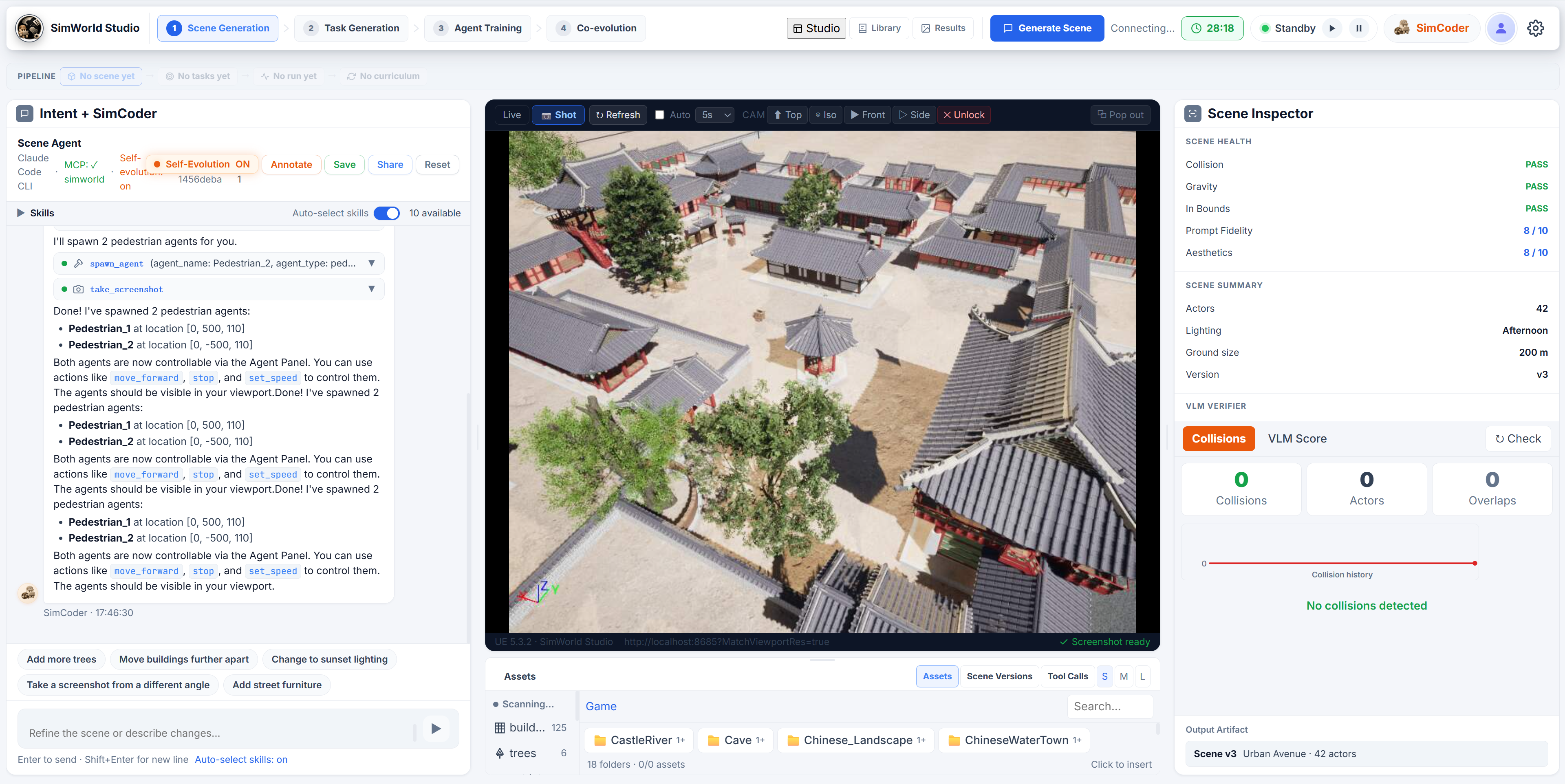Screen dimensions: 1565x784
Task: Open the CastleRiver folder
Action: pos(639,740)
